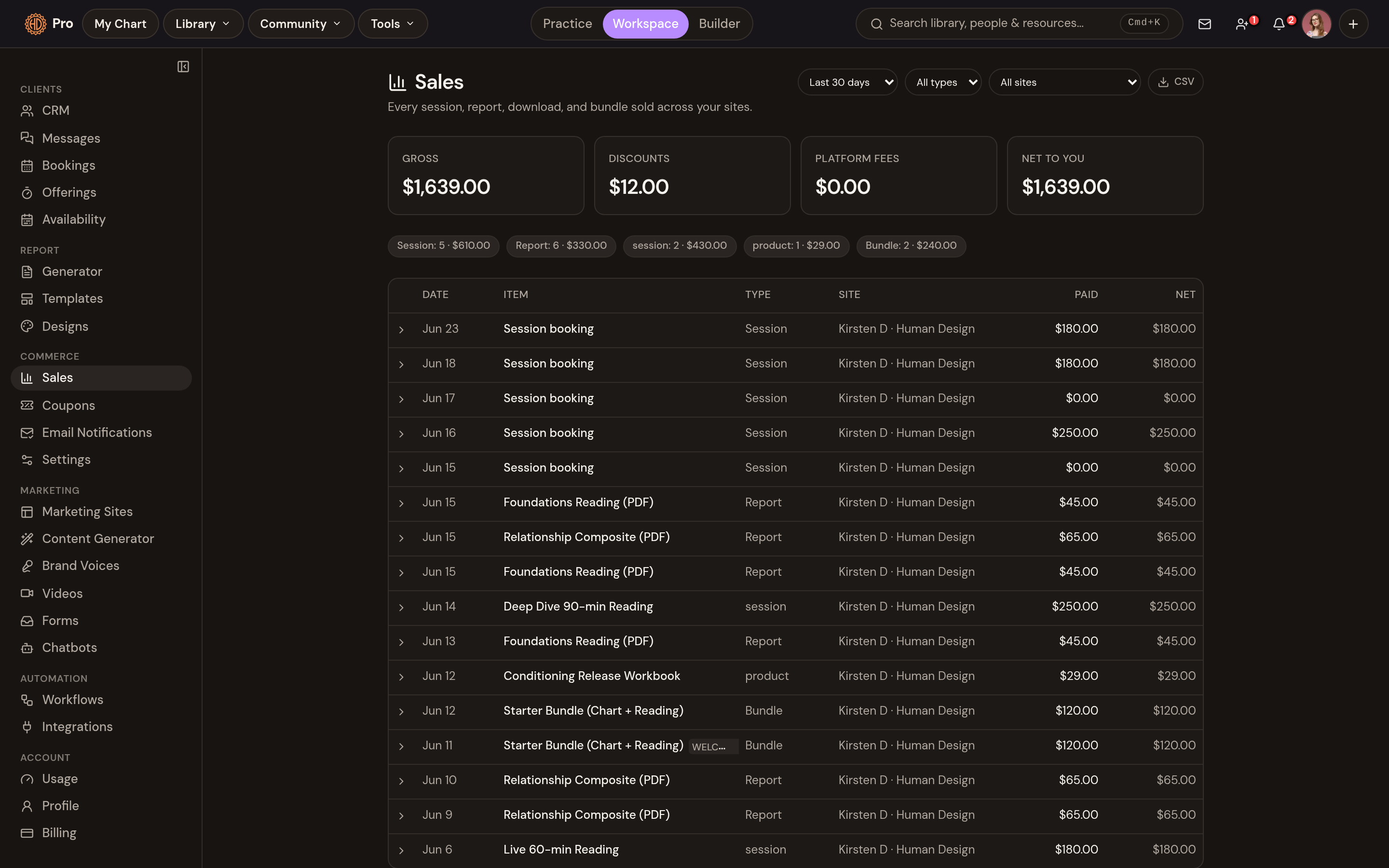The width and height of the screenshot is (1389, 868).
Task: Open My Chart from the top nav
Action: click(x=120, y=24)
